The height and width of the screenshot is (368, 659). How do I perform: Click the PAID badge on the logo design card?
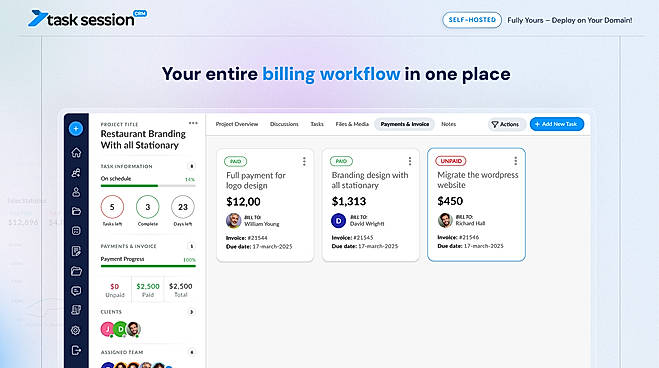tap(235, 161)
